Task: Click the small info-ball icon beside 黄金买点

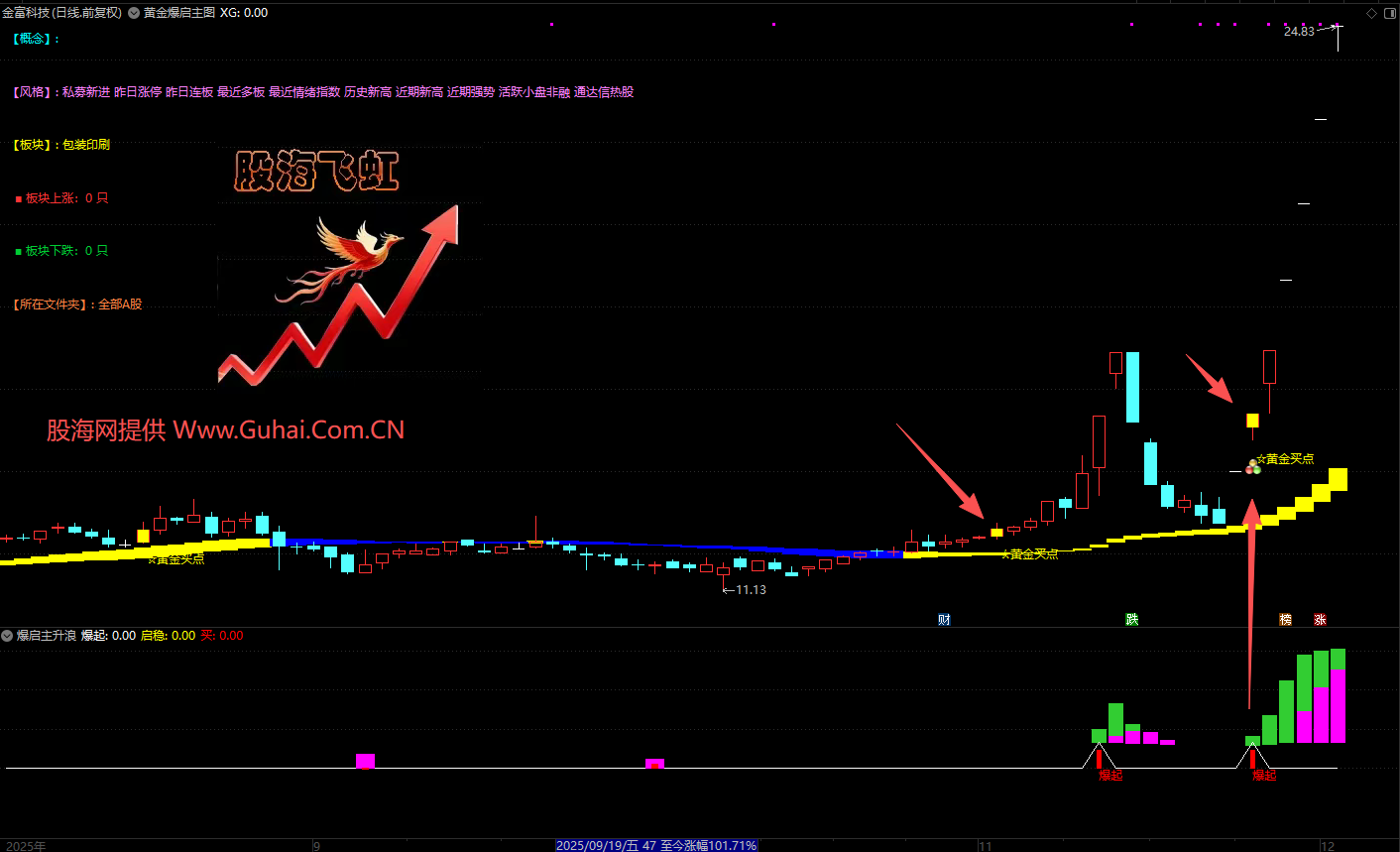Action: 1252,466
